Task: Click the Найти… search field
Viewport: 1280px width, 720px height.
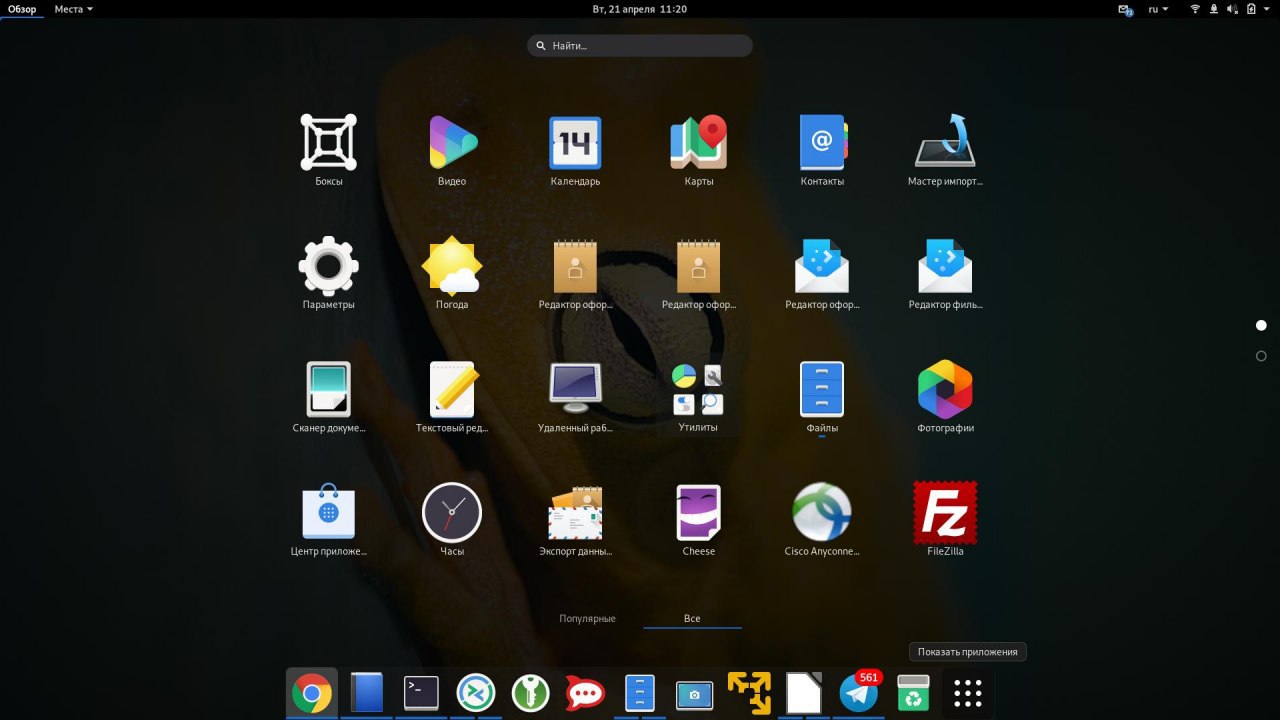Action: coord(640,46)
